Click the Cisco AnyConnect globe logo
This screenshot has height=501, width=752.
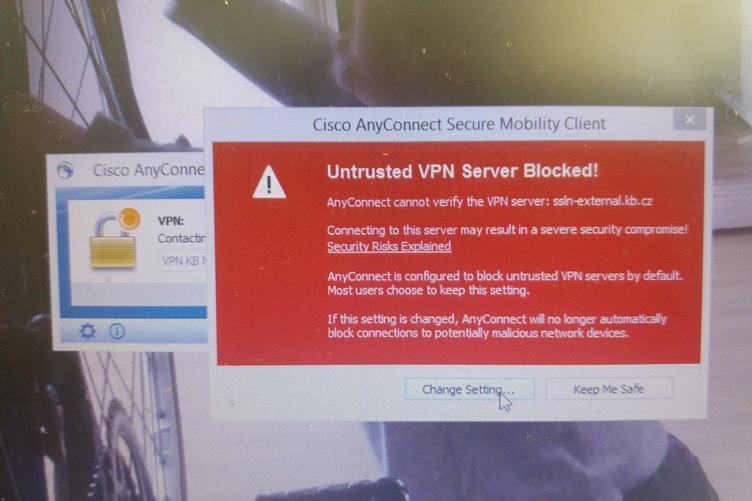(x=65, y=170)
